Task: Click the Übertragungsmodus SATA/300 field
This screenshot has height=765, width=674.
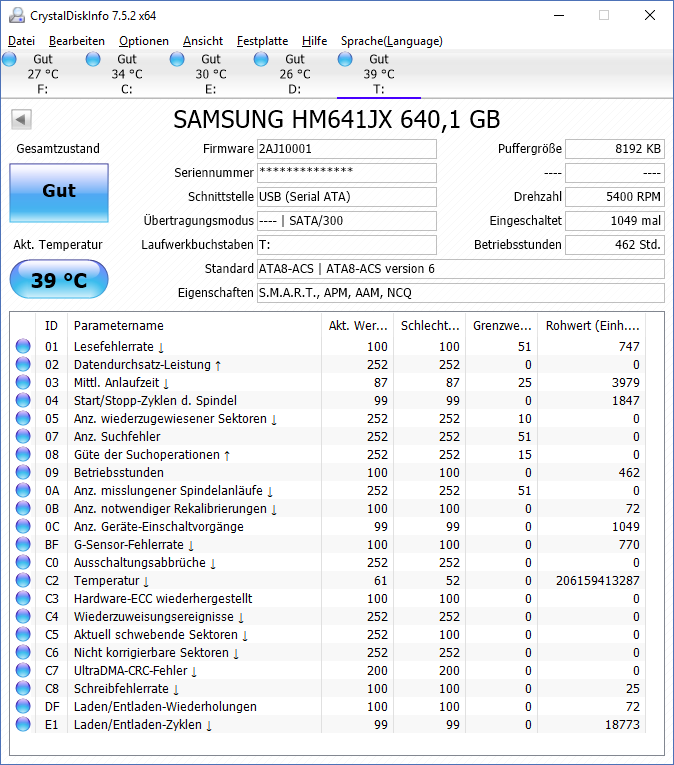Action: (x=347, y=221)
